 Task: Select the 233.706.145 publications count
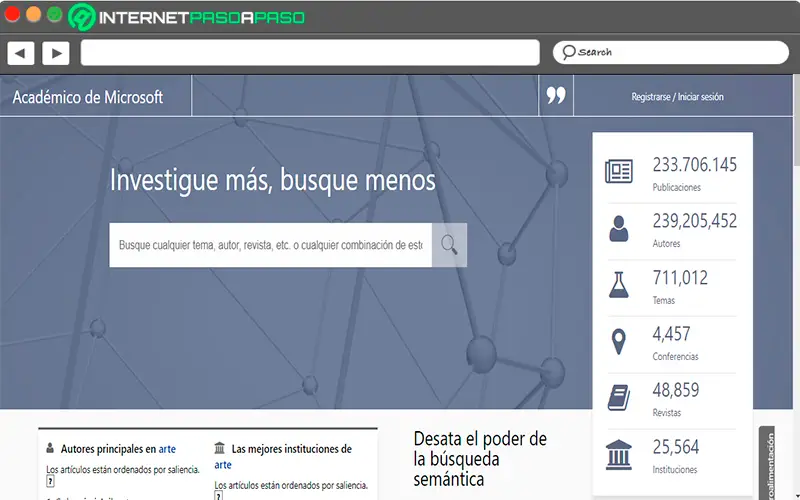pos(694,165)
